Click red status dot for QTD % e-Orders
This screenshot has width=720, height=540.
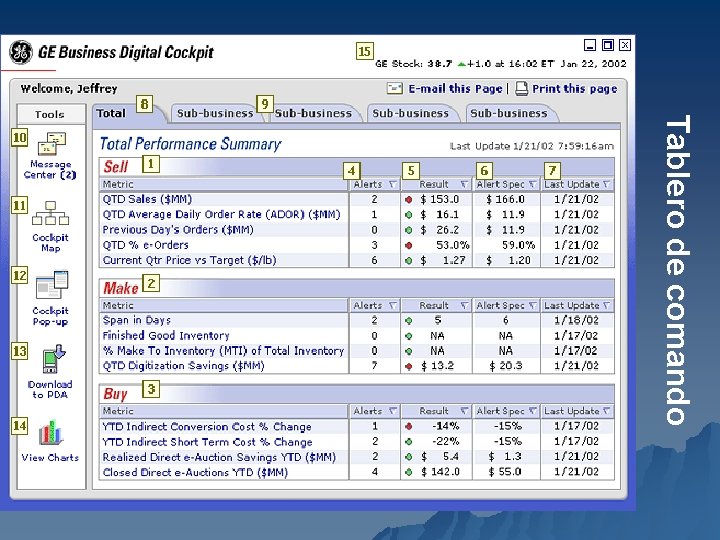point(409,246)
